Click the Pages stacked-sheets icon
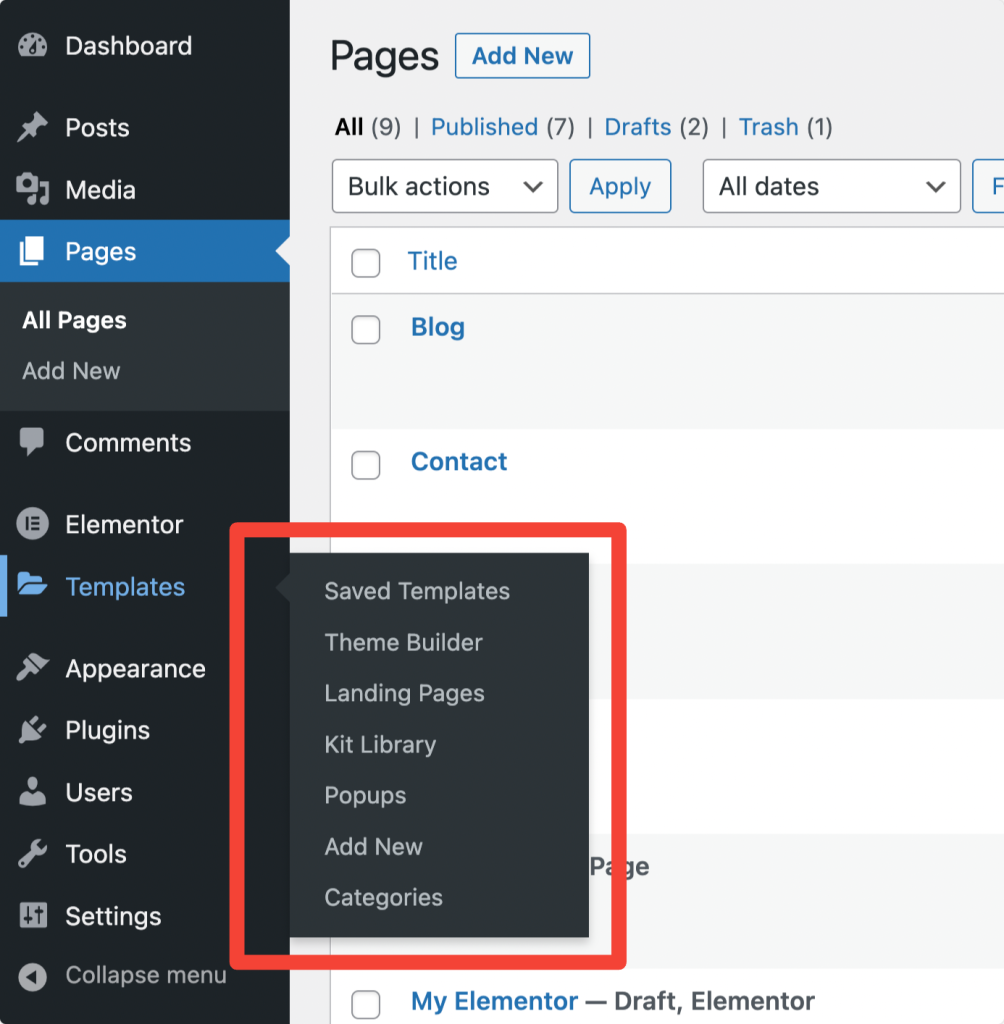Image resolution: width=1004 pixels, height=1024 pixels. (x=32, y=251)
